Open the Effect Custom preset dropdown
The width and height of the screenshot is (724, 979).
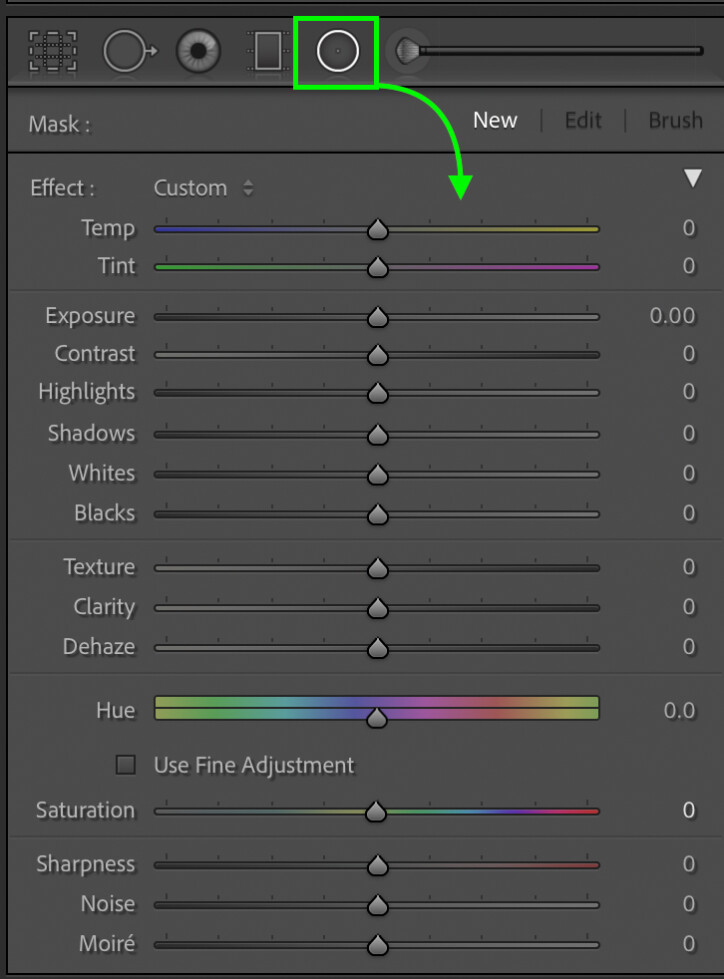point(203,188)
